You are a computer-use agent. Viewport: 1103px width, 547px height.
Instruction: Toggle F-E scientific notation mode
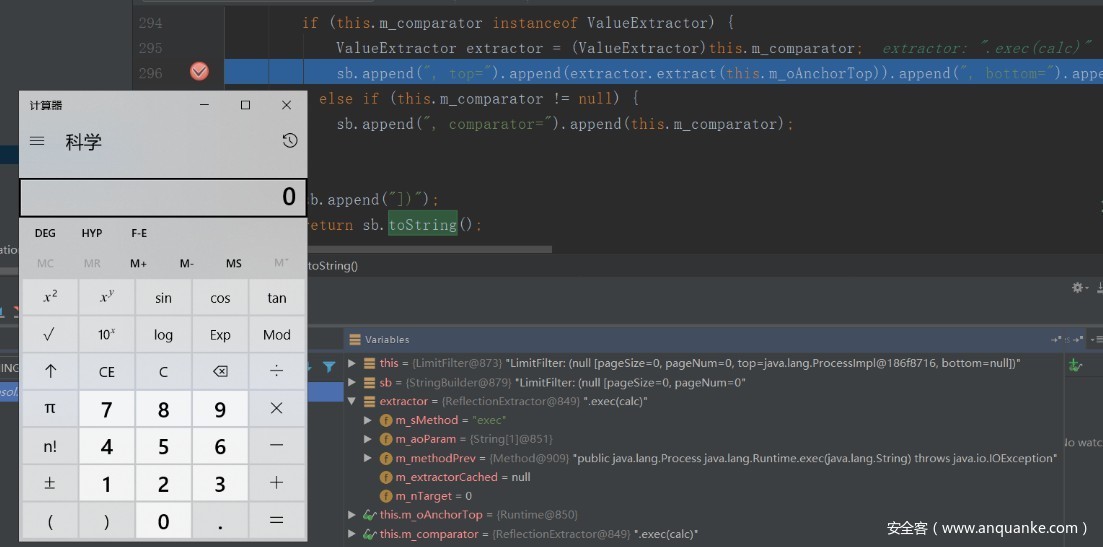click(x=139, y=233)
